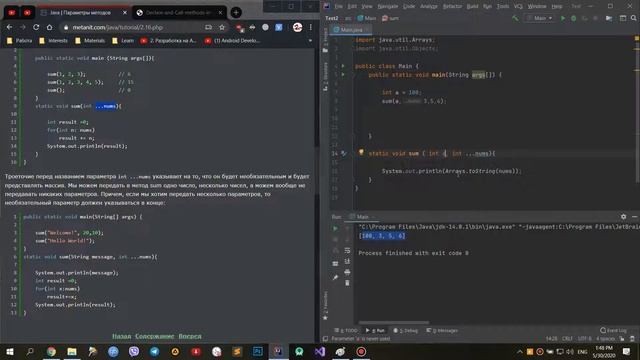Viewport: 640px width, 360px height.
Task: Toggle the Structure side tool window
Action: click(x=325, y=77)
